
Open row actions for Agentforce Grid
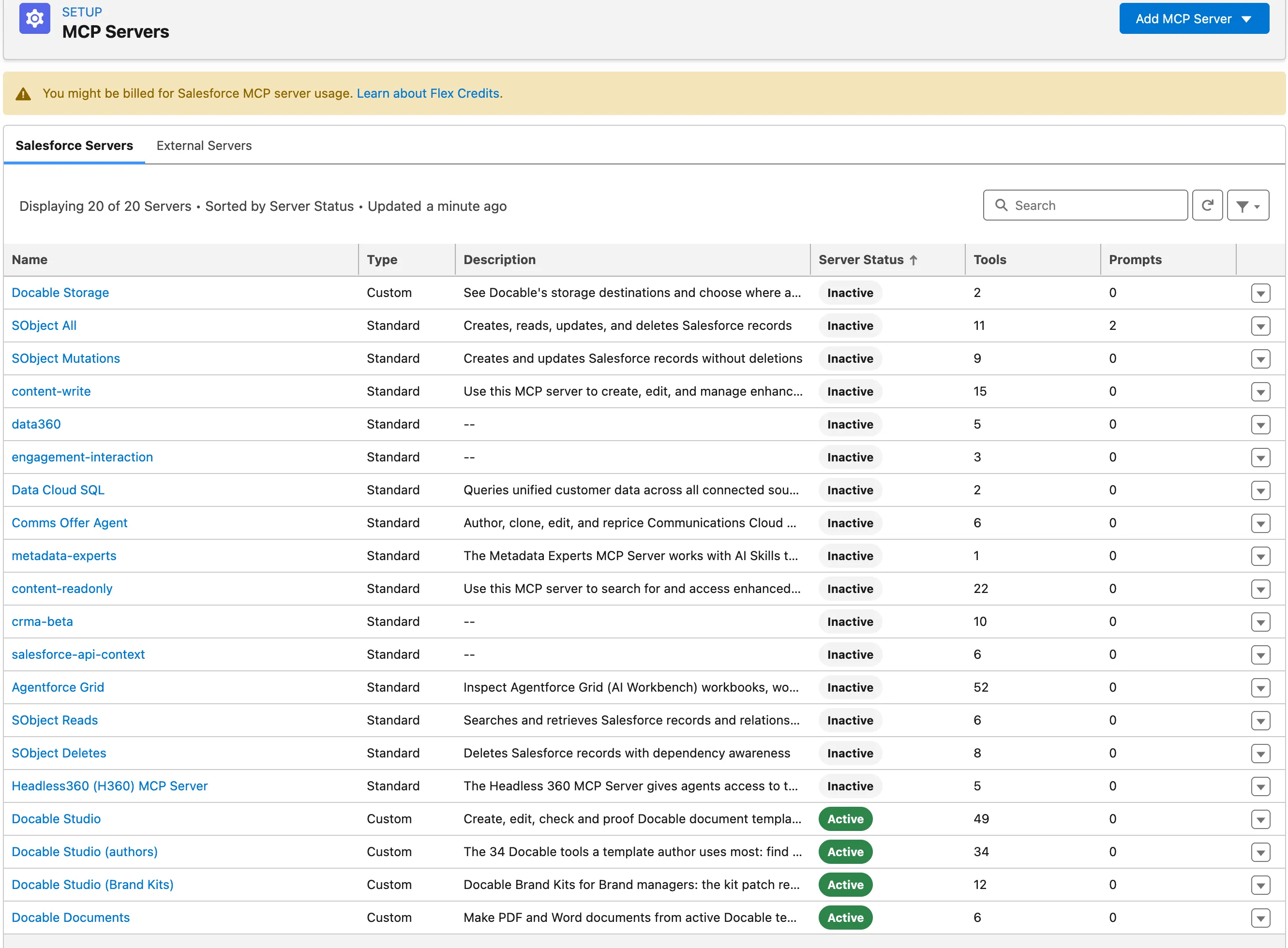pyautogui.click(x=1260, y=687)
